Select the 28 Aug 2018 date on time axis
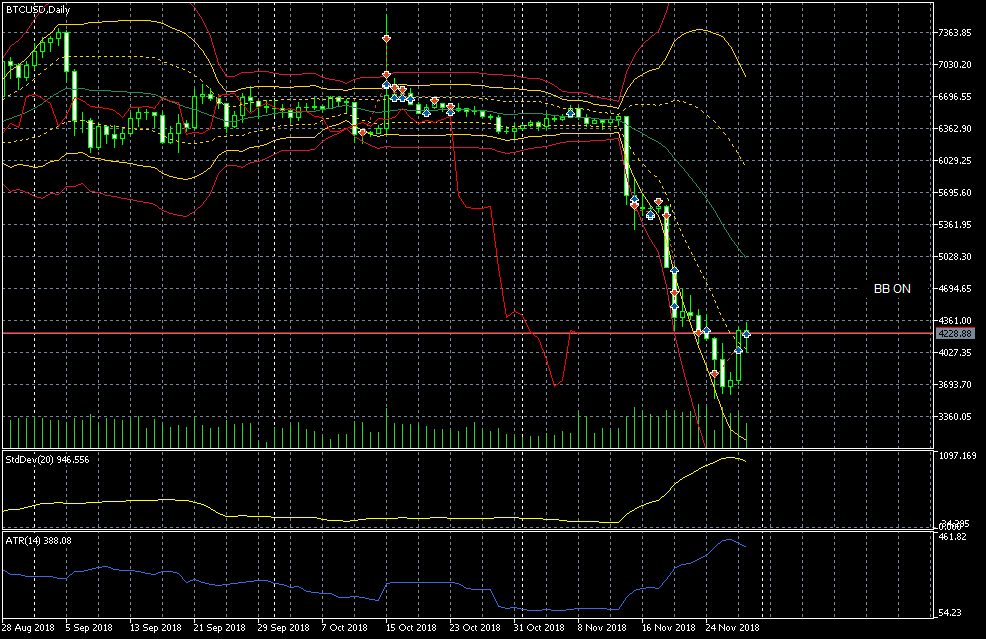Image resolution: width=986 pixels, height=639 pixels. (28, 627)
